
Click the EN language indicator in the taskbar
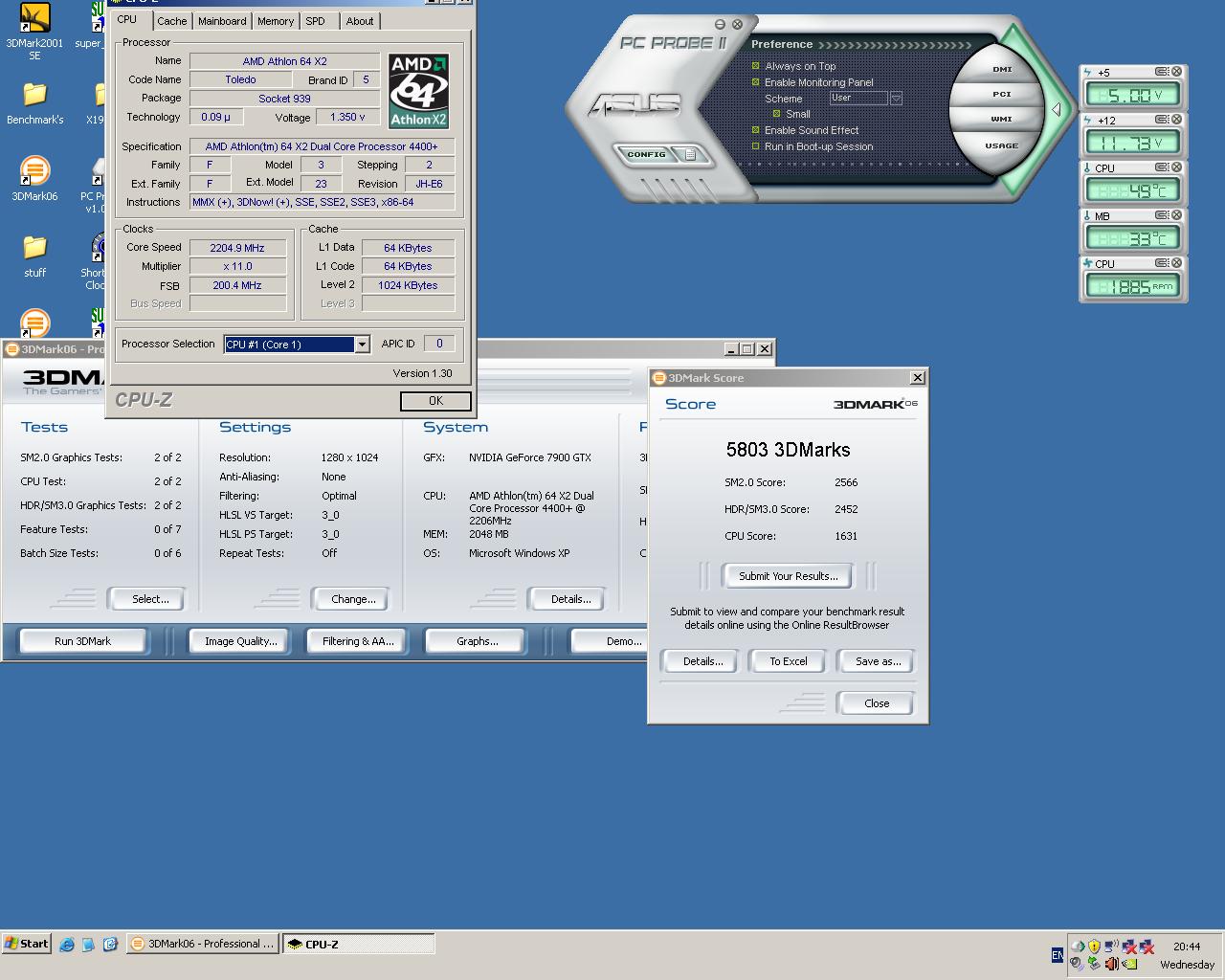(x=1057, y=955)
